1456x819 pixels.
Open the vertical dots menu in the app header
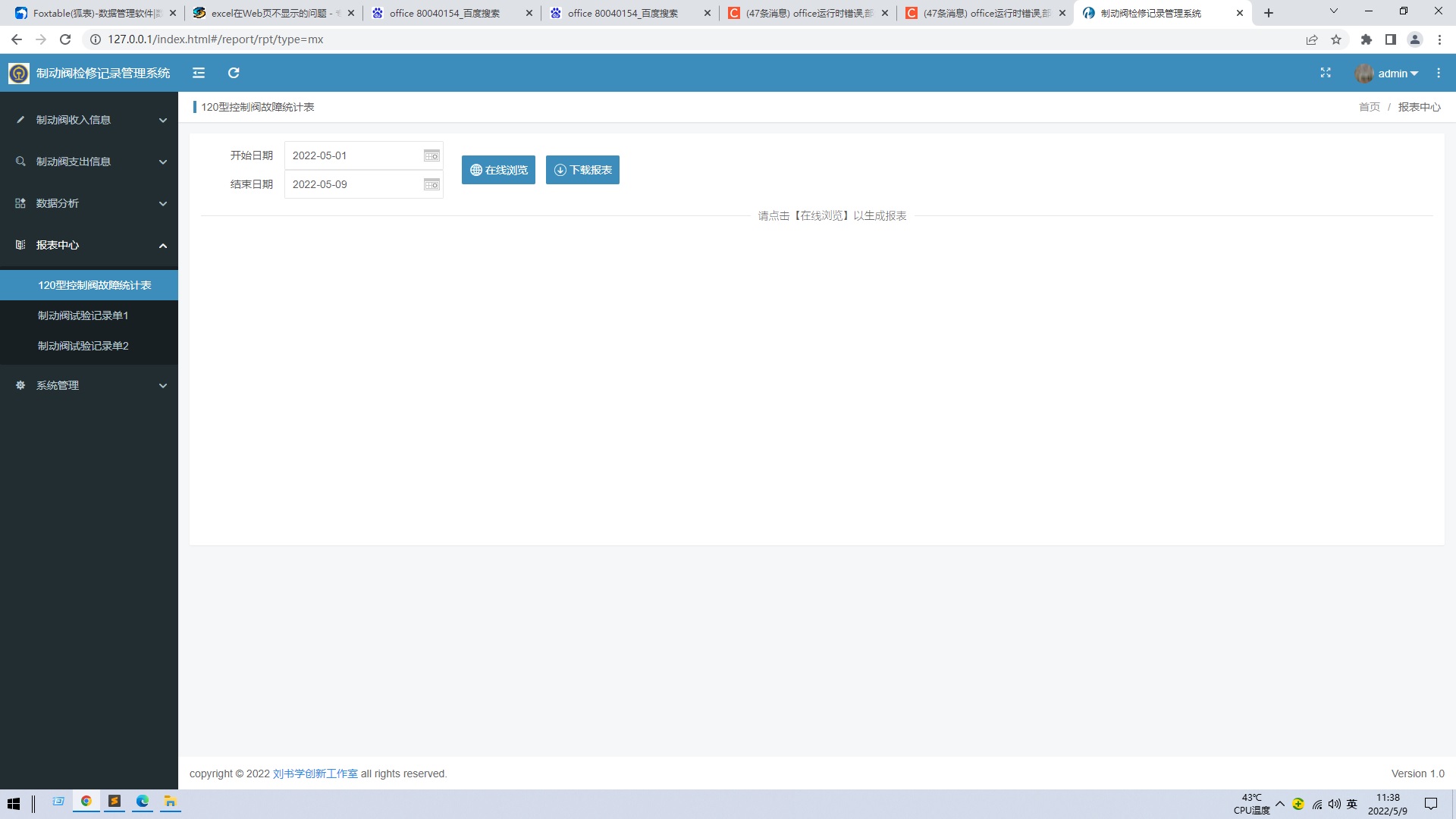(1439, 73)
